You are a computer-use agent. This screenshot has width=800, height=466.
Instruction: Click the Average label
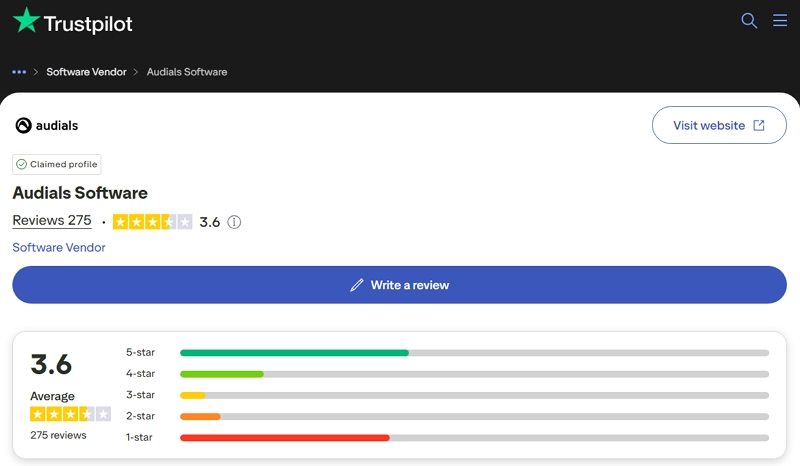(53, 396)
